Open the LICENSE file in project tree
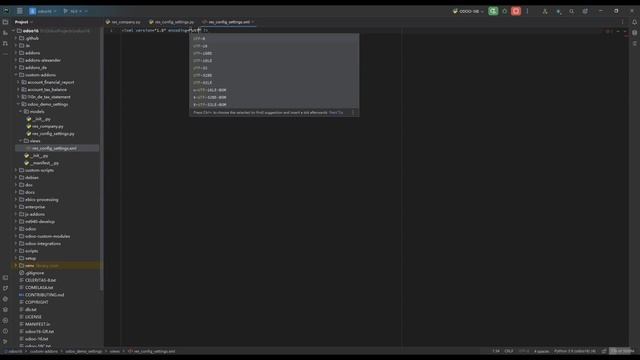 pos(33,317)
